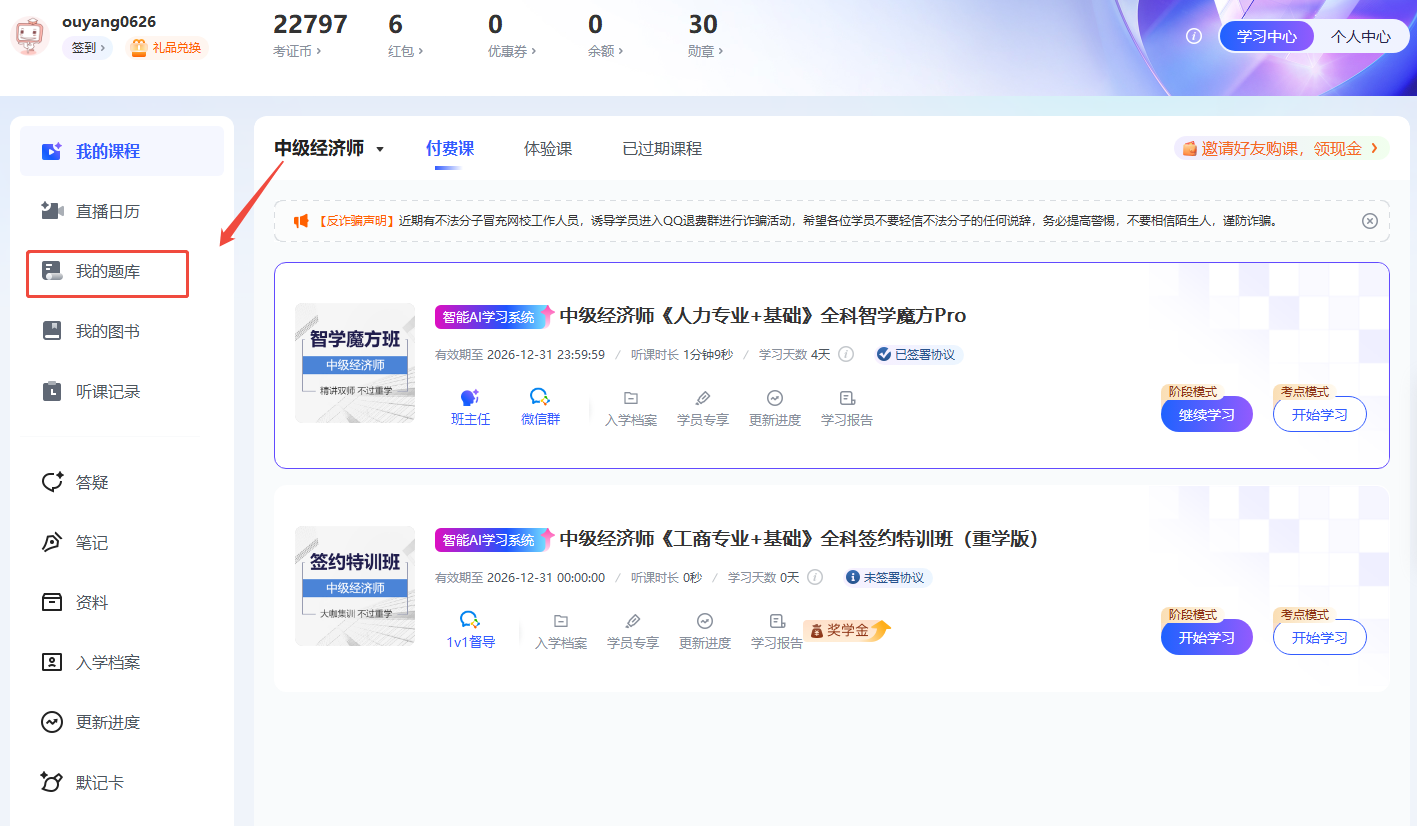Click the 智学魔方班 course thumbnail

click(354, 362)
